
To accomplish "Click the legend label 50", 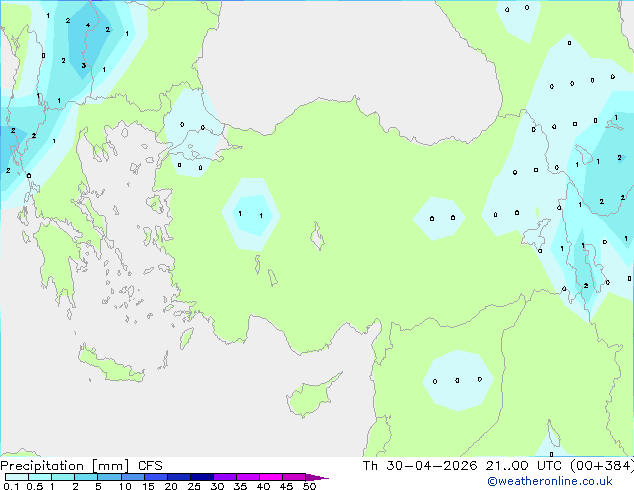I will coord(309,486).
